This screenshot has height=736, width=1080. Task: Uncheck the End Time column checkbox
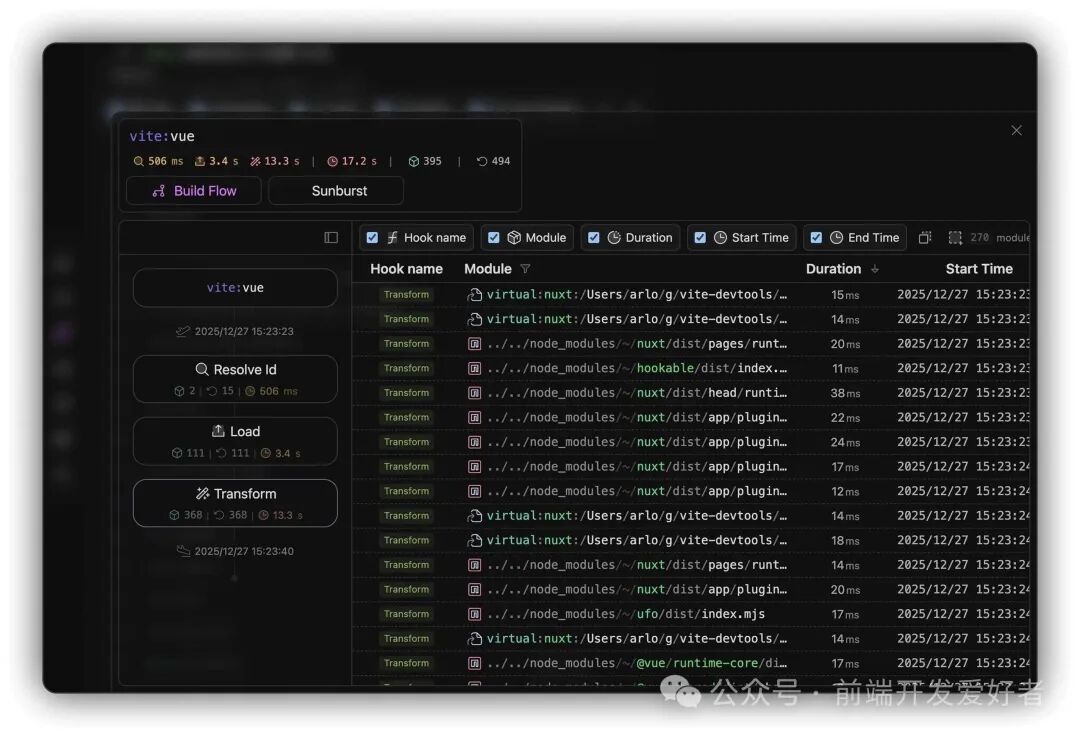pos(816,237)
